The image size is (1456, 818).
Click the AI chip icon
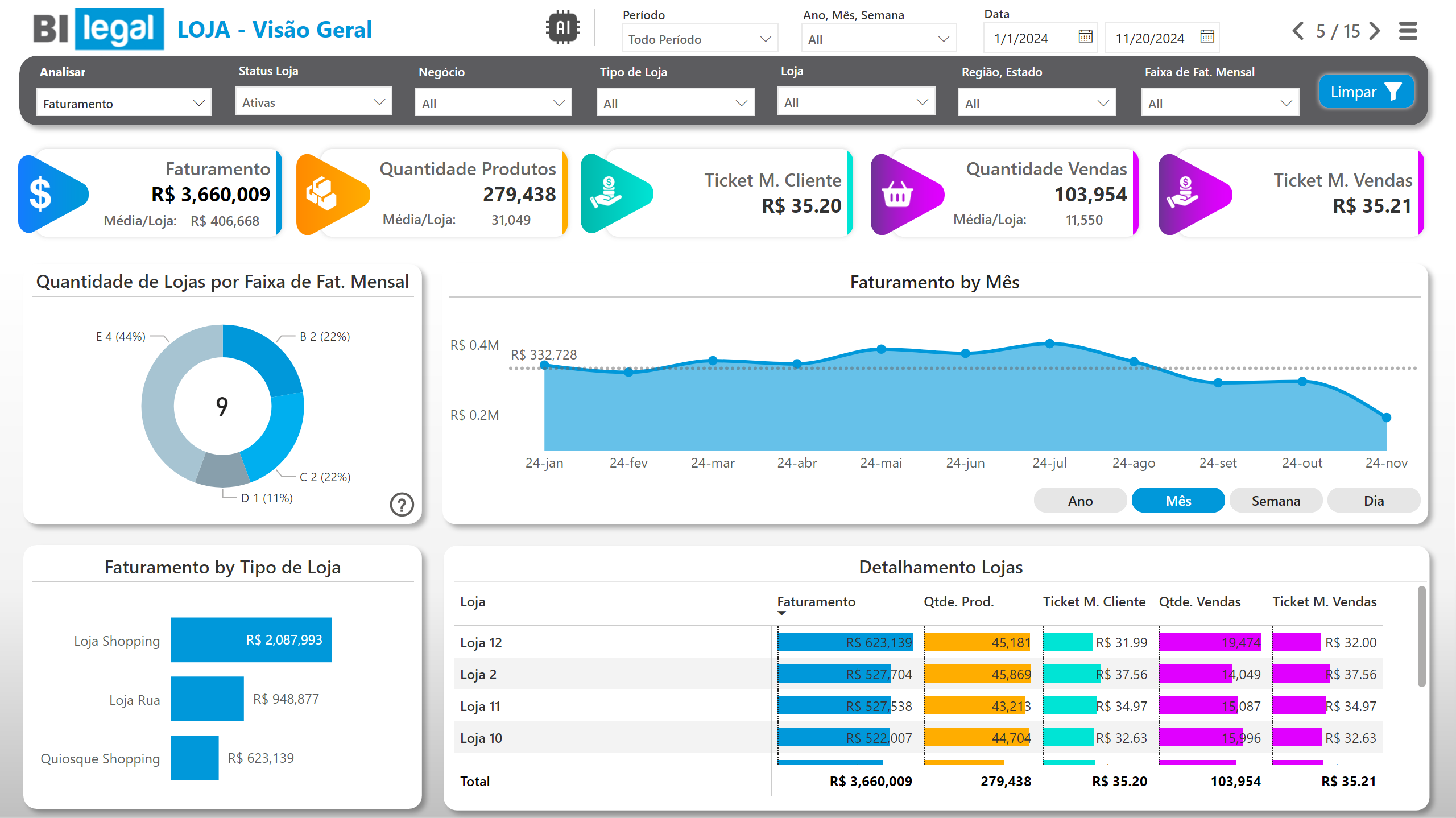click(x=562, y=27)
